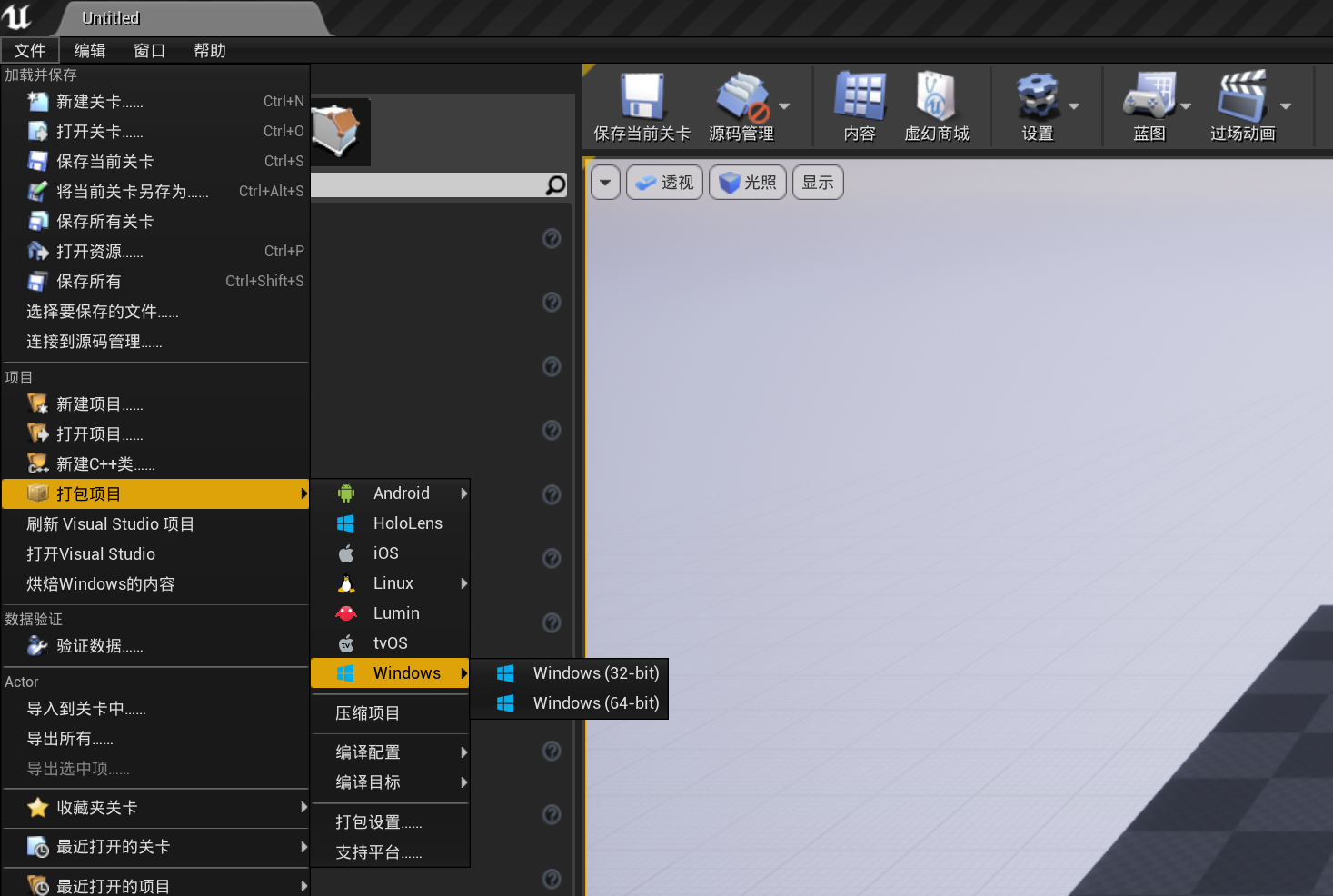Expand Recent Levels (最近打开的关卡) submenu
The height and width of the screenshot is (896, 1333).
pos(155,847)
